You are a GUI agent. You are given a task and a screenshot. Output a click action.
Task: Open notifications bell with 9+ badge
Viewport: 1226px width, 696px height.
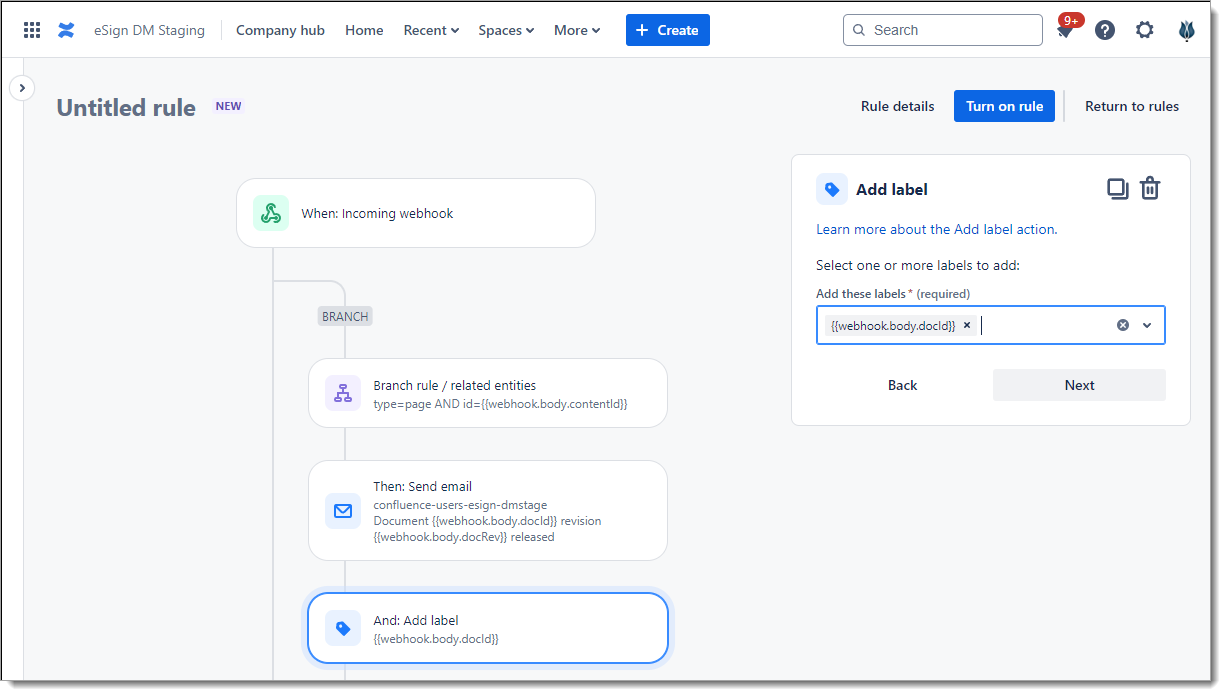1065,31
